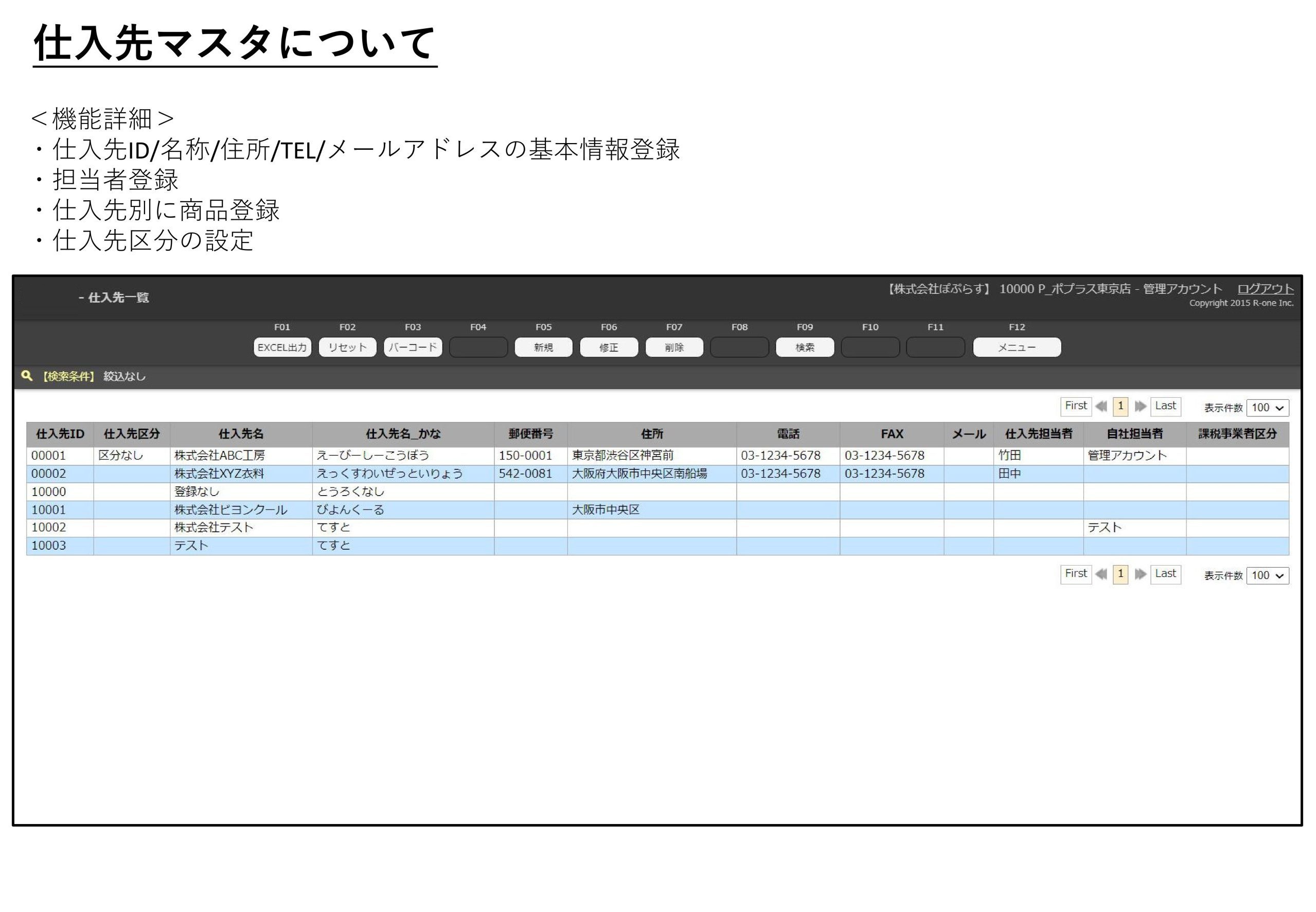
Task: Open the バーコード function
Action: point(413,347)
